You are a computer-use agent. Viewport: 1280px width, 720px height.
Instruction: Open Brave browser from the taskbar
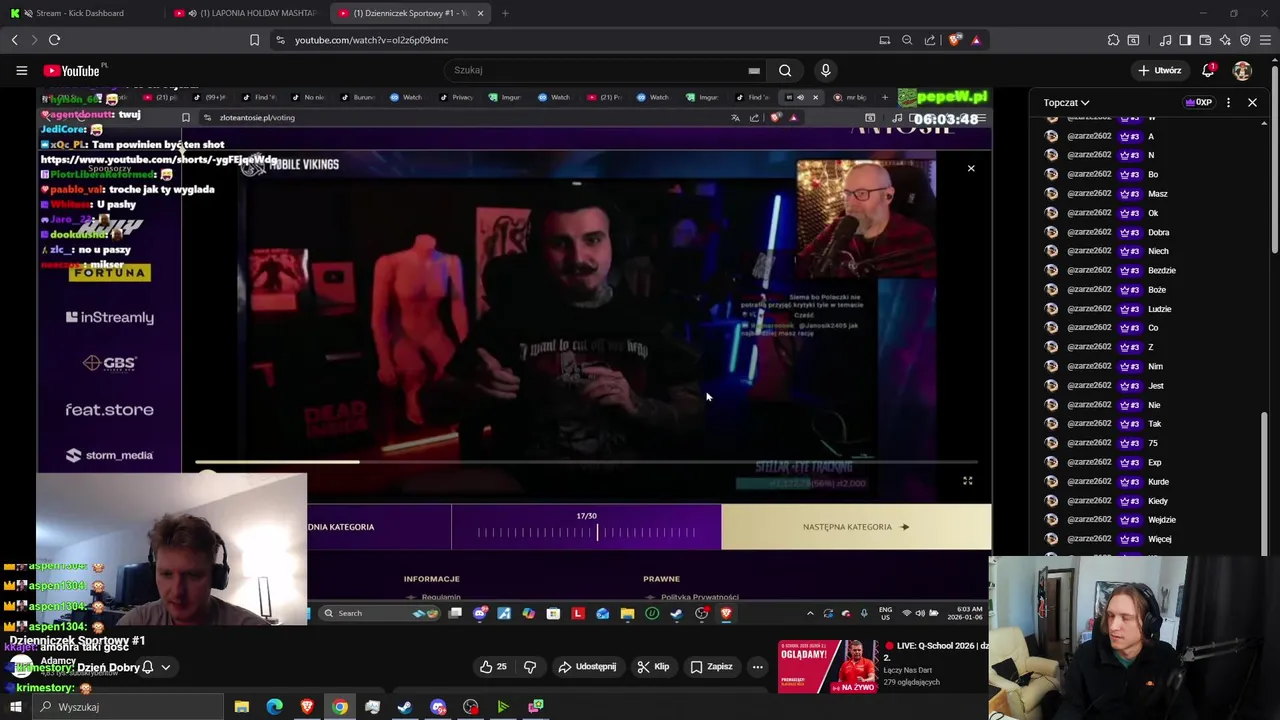click(307, 707)
